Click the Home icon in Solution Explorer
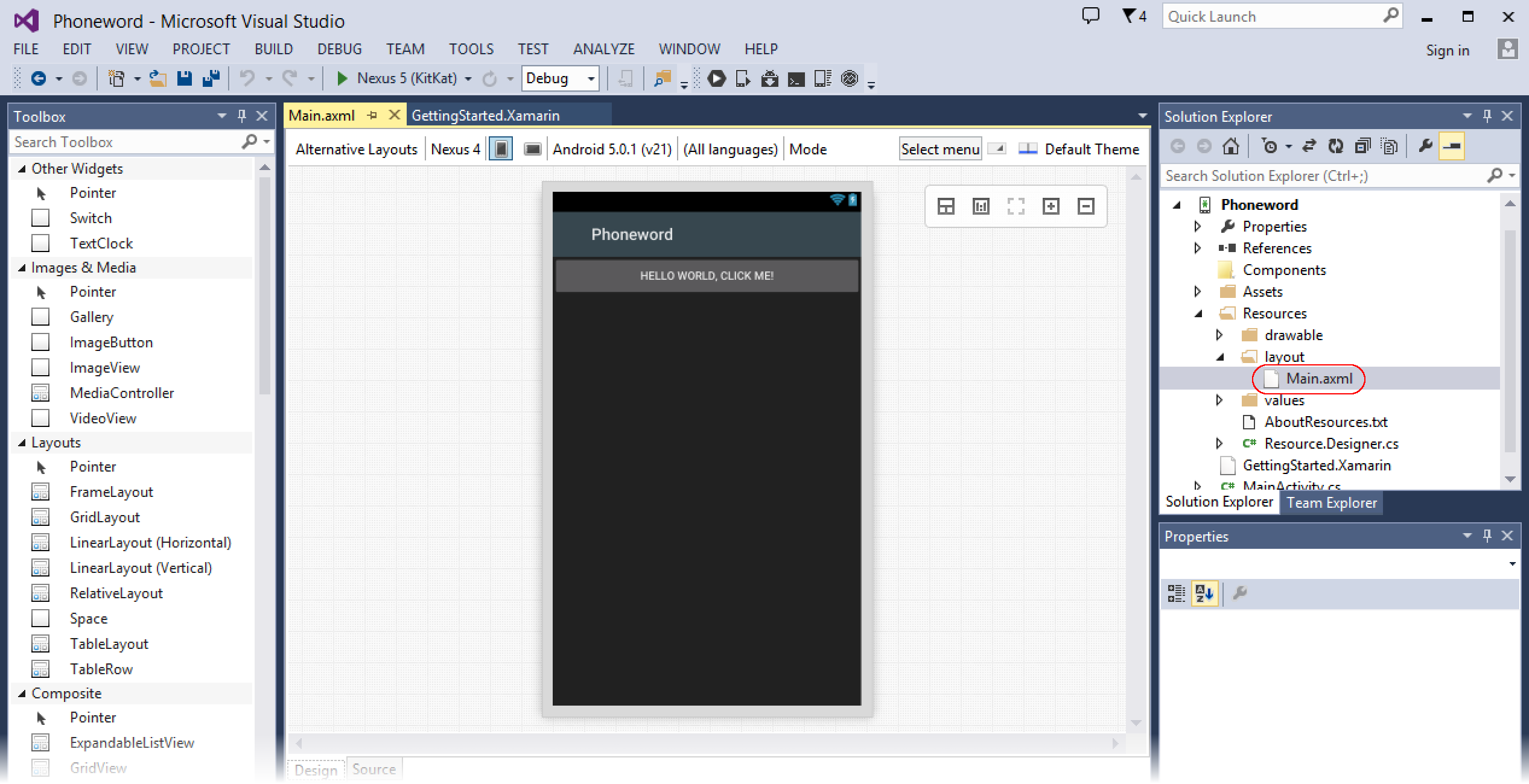 pyautogui.click(x=1230, y=146)
